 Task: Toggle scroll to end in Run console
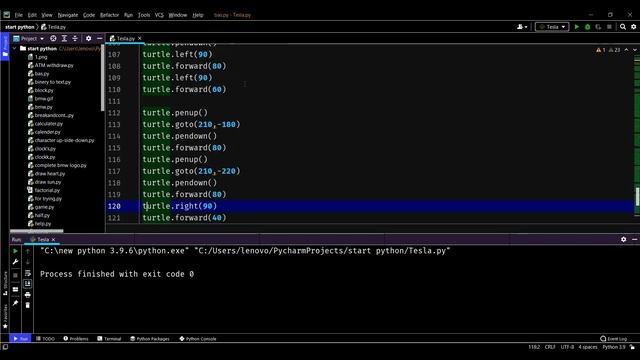click(x=28, y=283)
